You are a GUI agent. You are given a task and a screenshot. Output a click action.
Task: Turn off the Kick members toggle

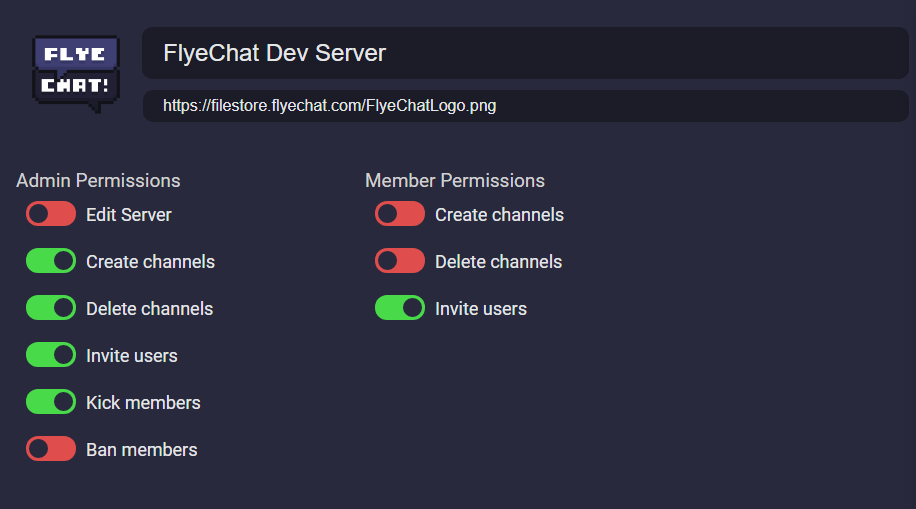coord(51,402)
